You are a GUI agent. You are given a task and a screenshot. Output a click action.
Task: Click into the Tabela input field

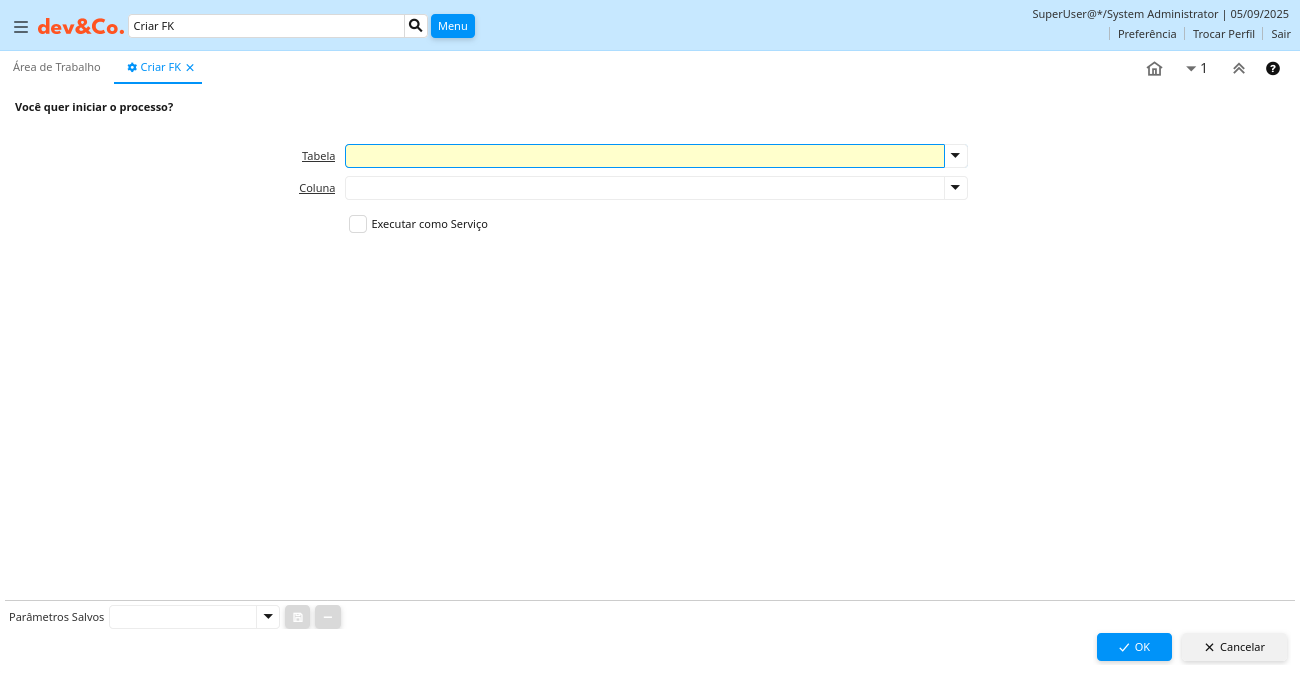point(644,156)
